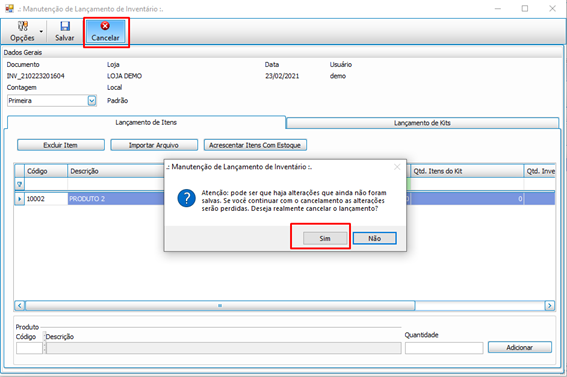
Task: Switch to the Lançamento de Kits tab
Action: pyautogui.click(x=422, y=123)
